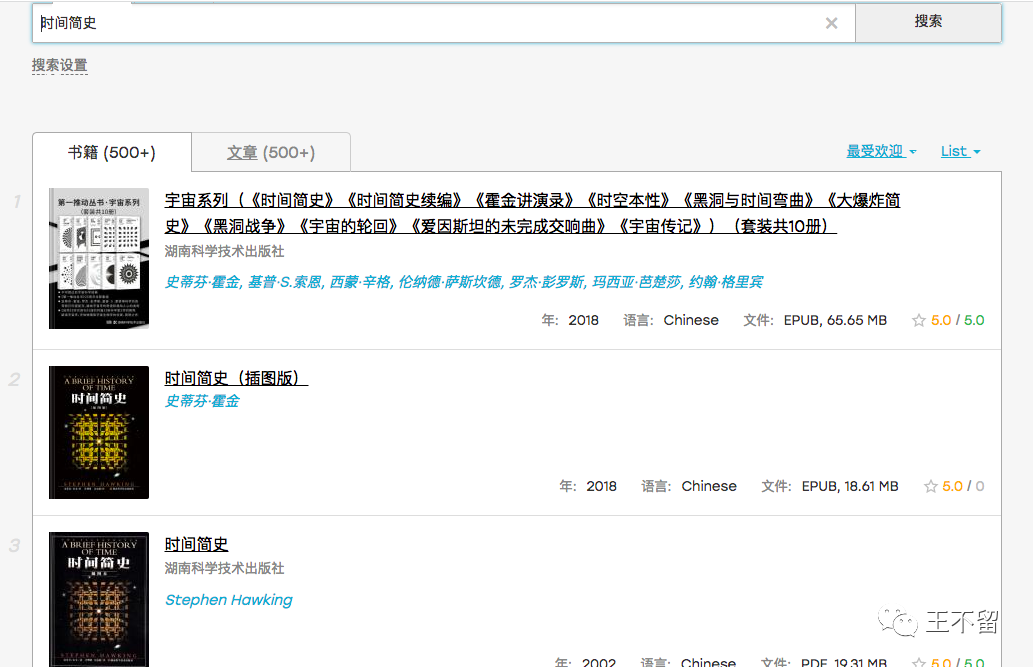Click the first result's cover thumbnail
The height and width of the screenshot is (667, 1033).
pyautogui.click(x=99, y=258)
